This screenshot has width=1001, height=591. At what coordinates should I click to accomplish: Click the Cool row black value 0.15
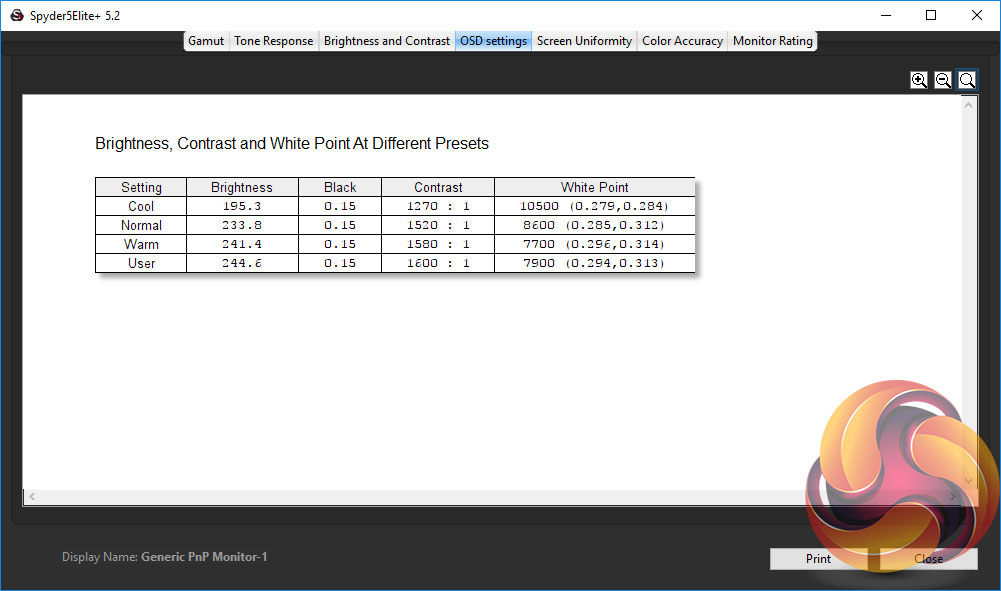(x=340, y=206)
